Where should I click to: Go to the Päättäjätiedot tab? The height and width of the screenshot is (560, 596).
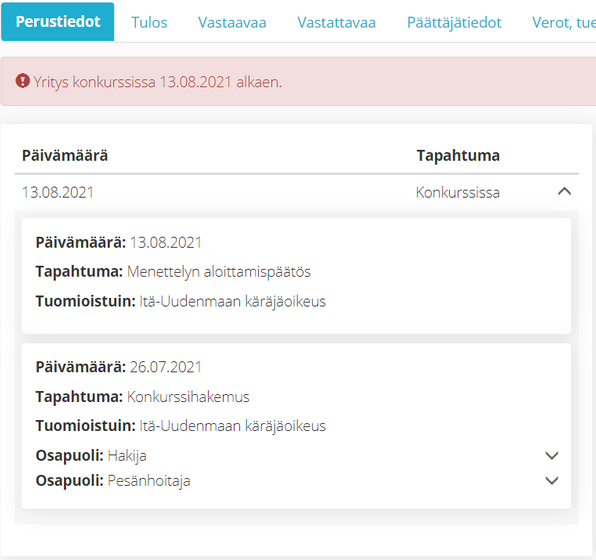454,22
